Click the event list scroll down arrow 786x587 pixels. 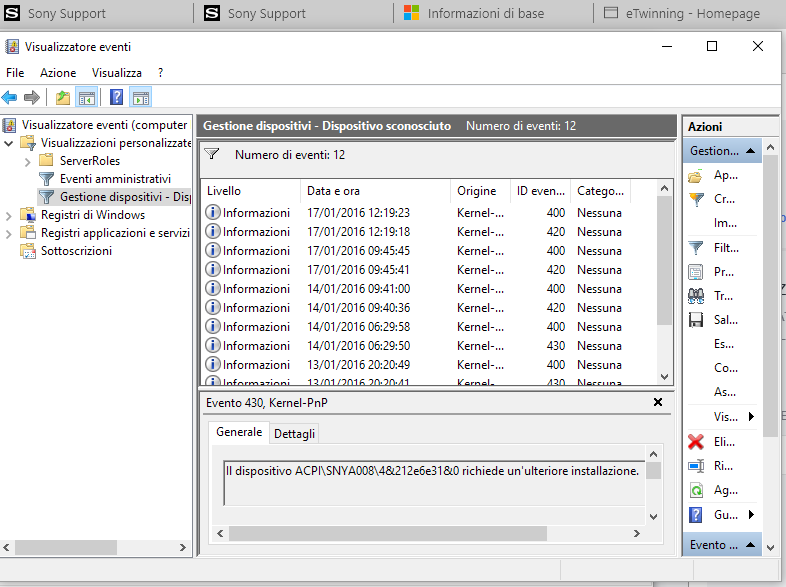pos(665,377)
